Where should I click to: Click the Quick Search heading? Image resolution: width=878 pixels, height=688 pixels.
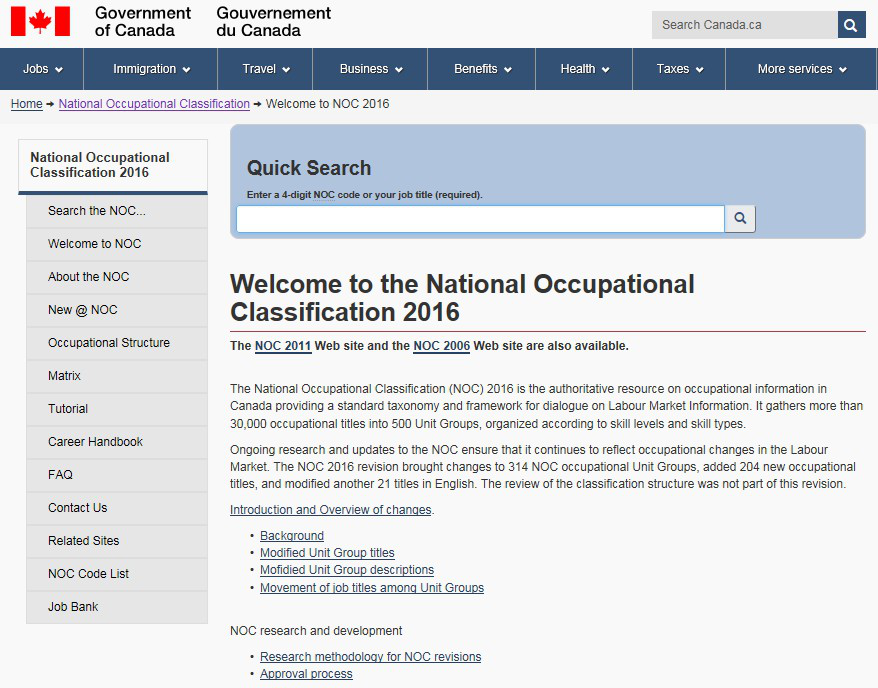coord(309,168)
